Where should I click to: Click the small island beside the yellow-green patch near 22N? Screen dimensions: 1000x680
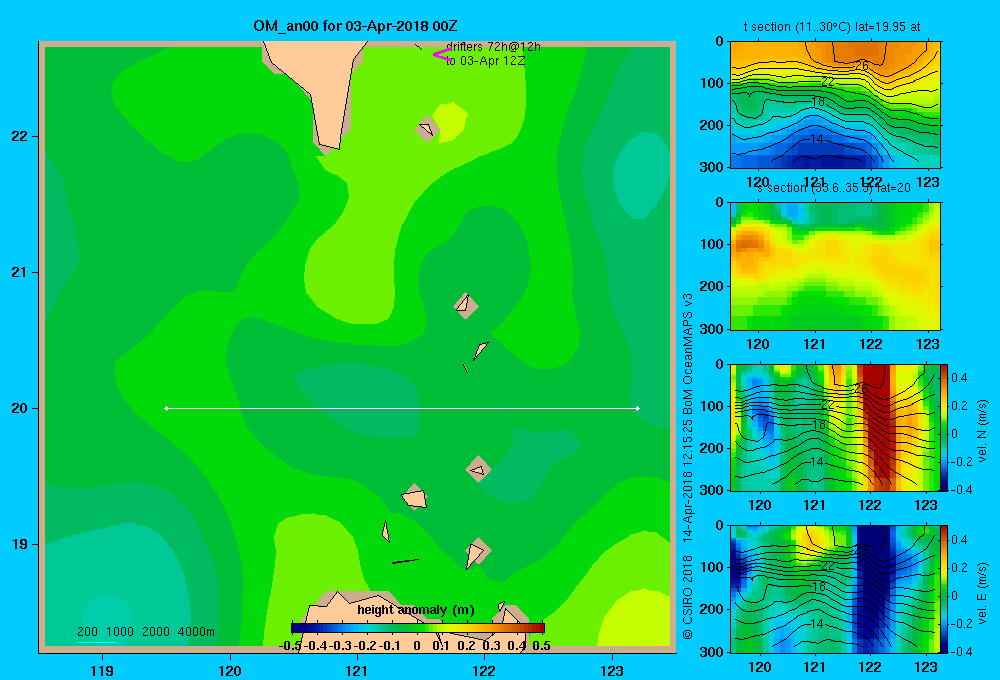(427, 129)
